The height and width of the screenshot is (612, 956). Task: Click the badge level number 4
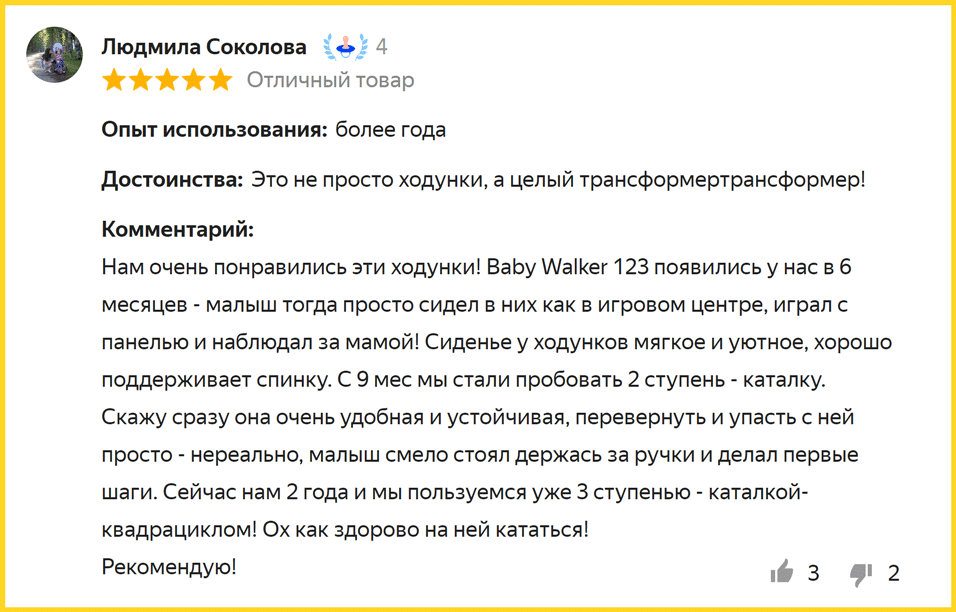tap(381, 47)
